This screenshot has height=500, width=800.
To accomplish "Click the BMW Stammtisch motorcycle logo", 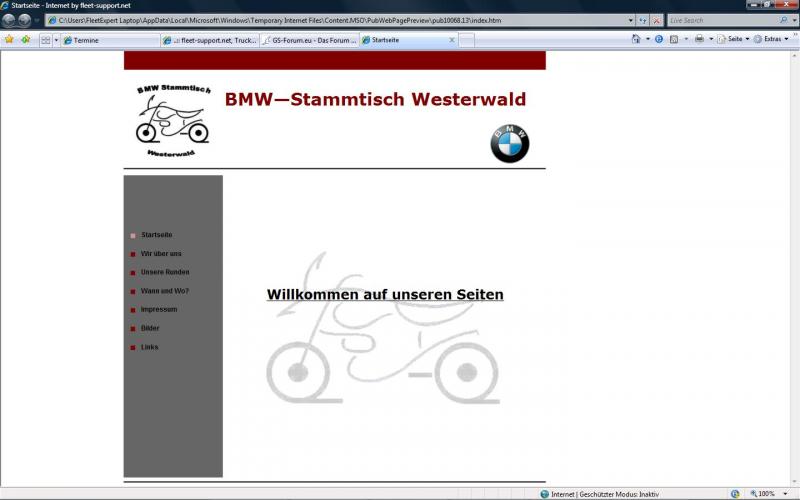I will [x=173, y=120].
